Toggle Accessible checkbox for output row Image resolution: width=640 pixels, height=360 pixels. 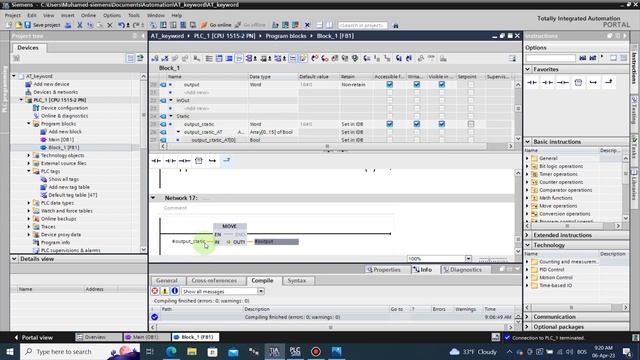(x=390, y=84)
